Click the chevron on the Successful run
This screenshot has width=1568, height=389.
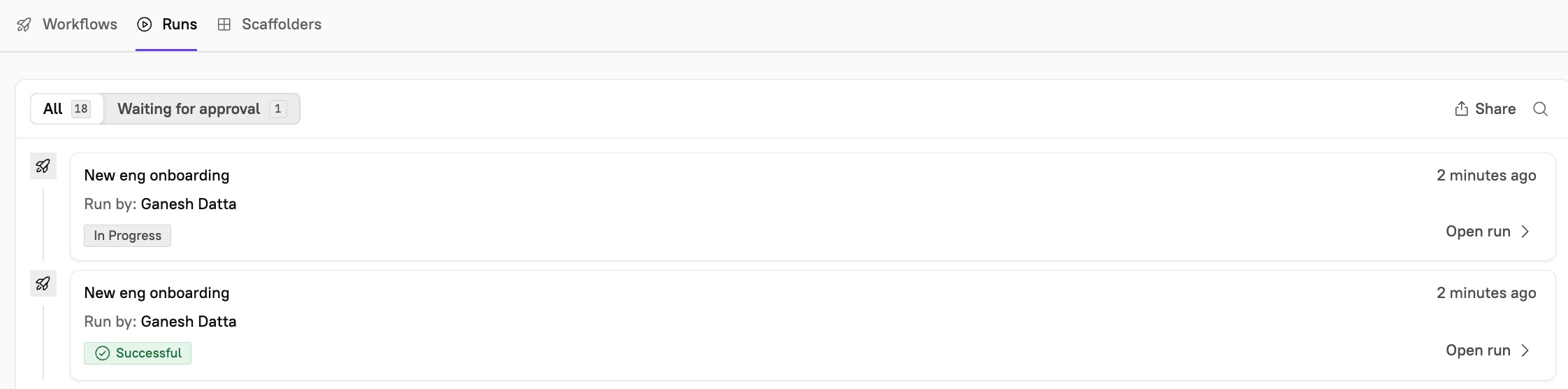1525,351
